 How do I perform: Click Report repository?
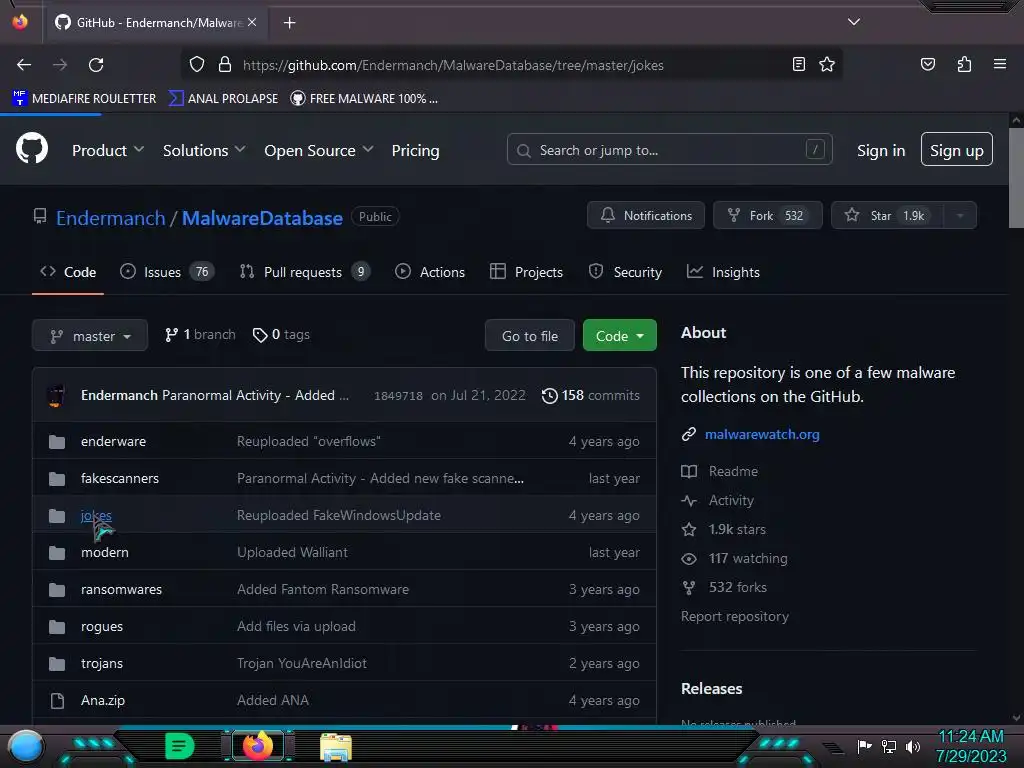point(735,616)
